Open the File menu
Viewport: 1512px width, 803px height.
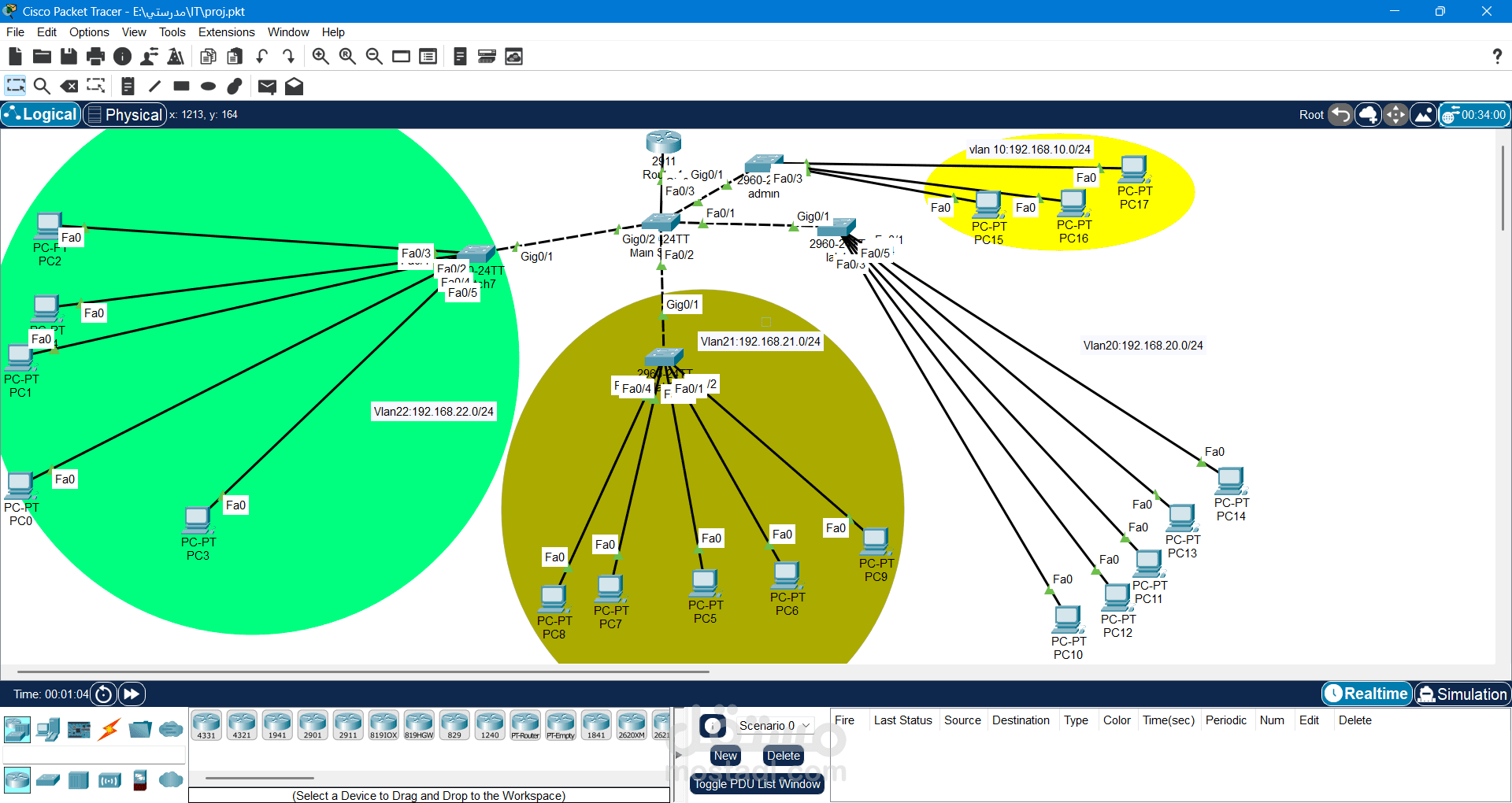coord(15,32)
